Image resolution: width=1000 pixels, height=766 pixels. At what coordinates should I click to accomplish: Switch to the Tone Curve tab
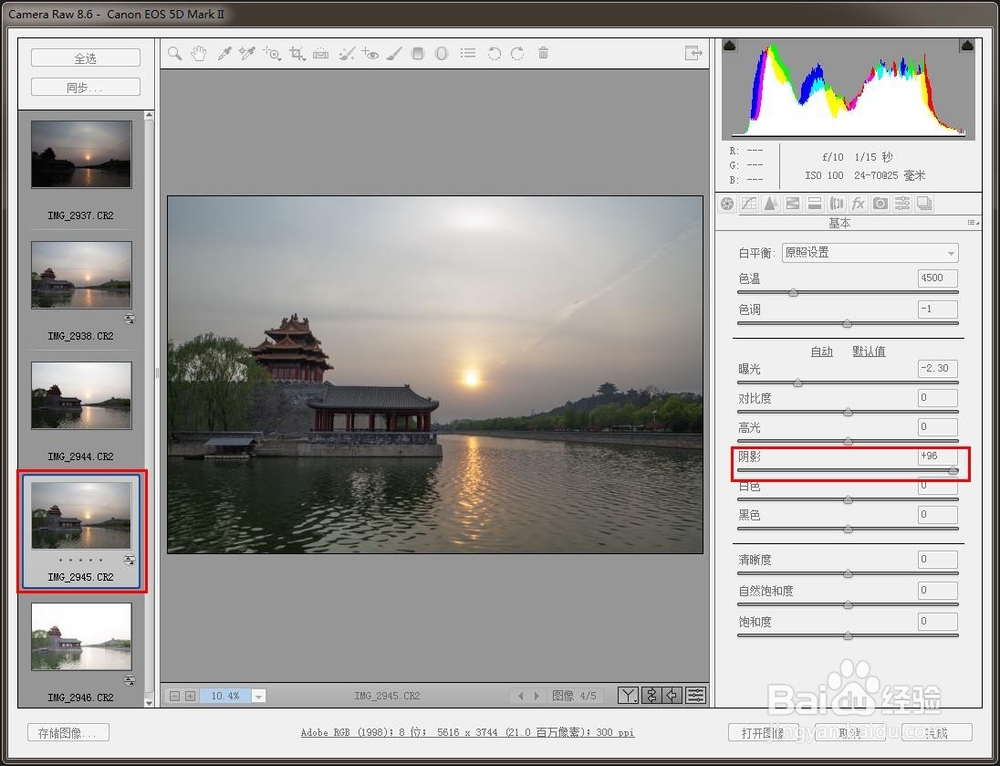tap(749, 203)
